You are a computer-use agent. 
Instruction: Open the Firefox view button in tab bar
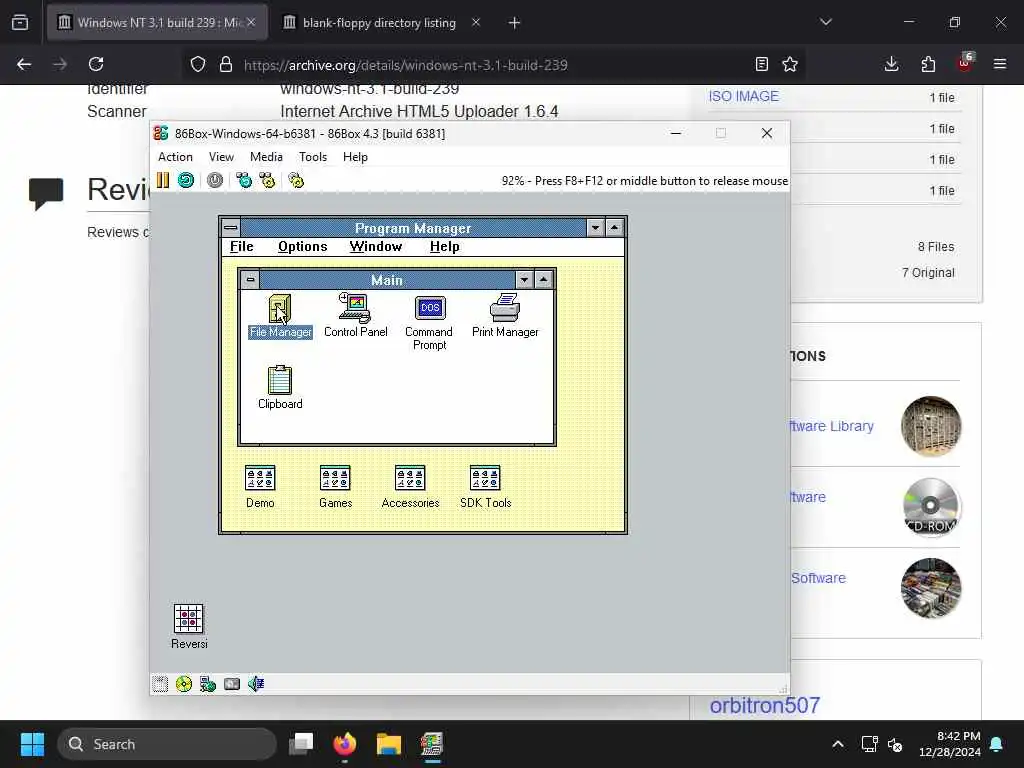[x=20, y=22]
